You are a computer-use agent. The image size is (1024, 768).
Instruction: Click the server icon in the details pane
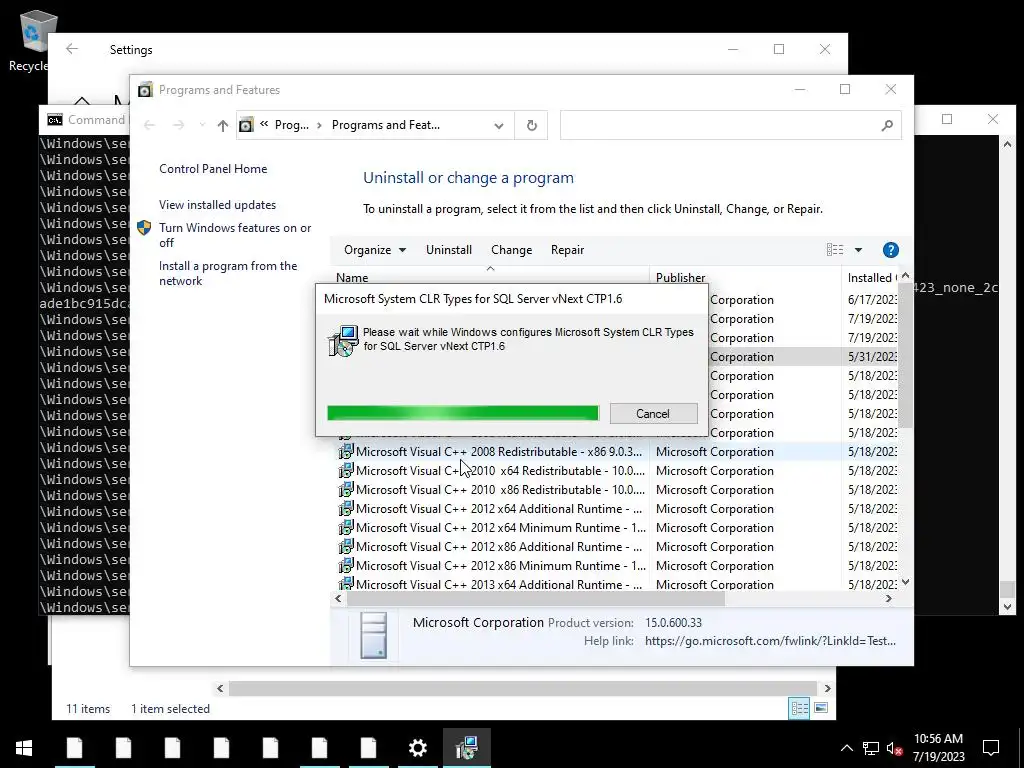[374, 634]
